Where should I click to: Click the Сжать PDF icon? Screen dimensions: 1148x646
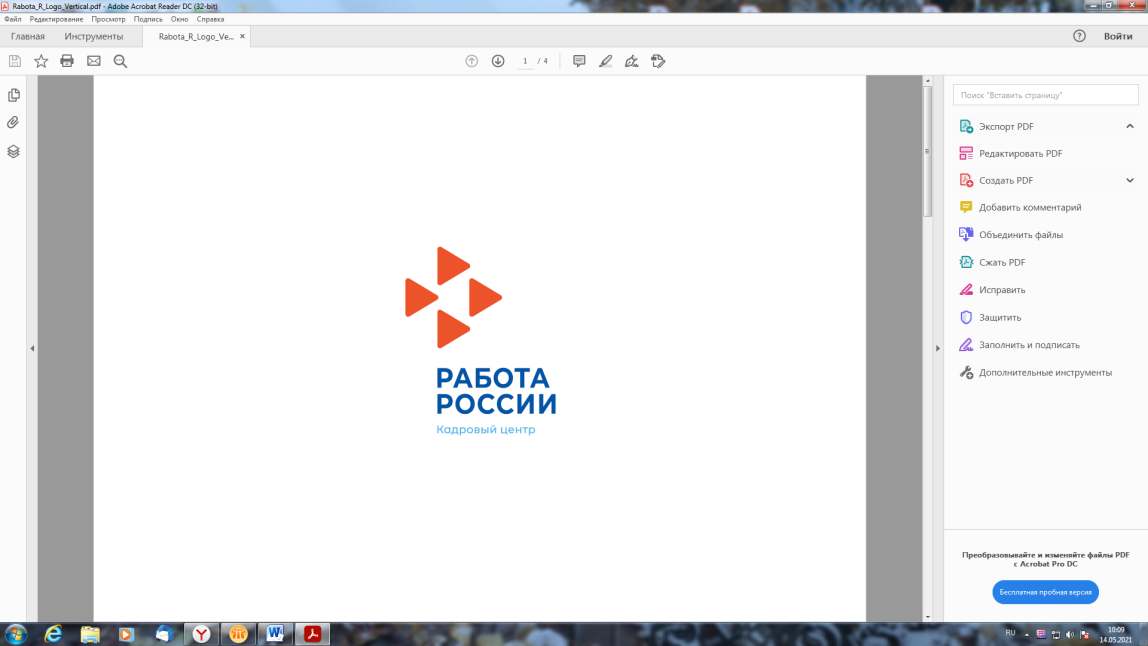tap(966, 262)
